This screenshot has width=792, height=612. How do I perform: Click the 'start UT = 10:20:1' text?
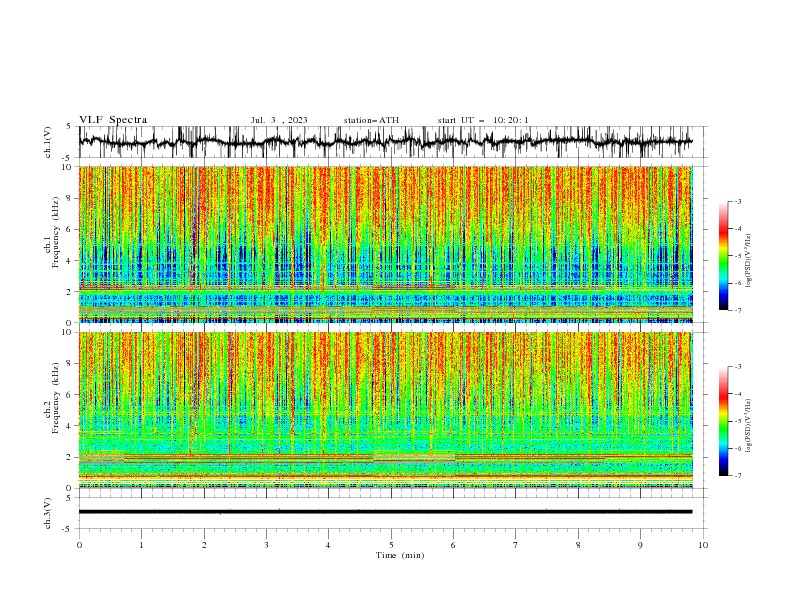pyautogui.click(x=483, y=120)
